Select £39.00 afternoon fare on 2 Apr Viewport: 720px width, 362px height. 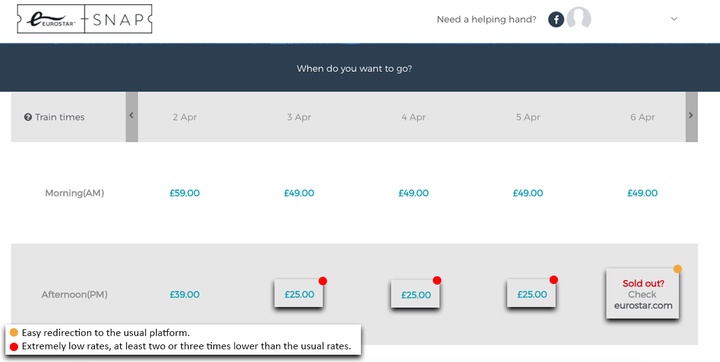click(185, 294)
